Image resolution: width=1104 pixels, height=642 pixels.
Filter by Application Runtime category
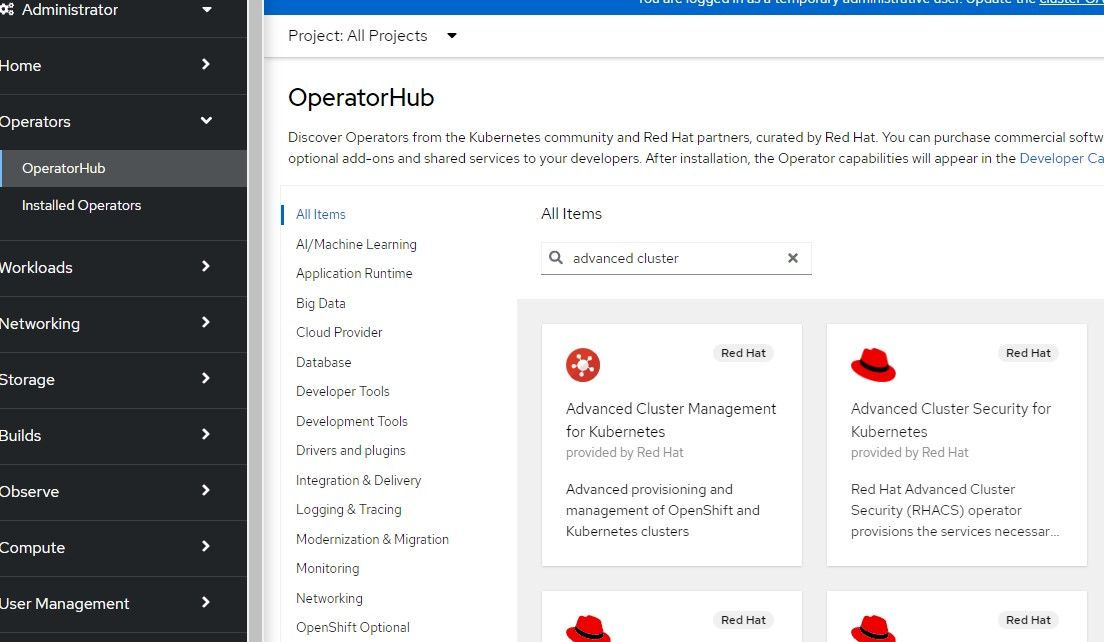click(x=354, y=273)
